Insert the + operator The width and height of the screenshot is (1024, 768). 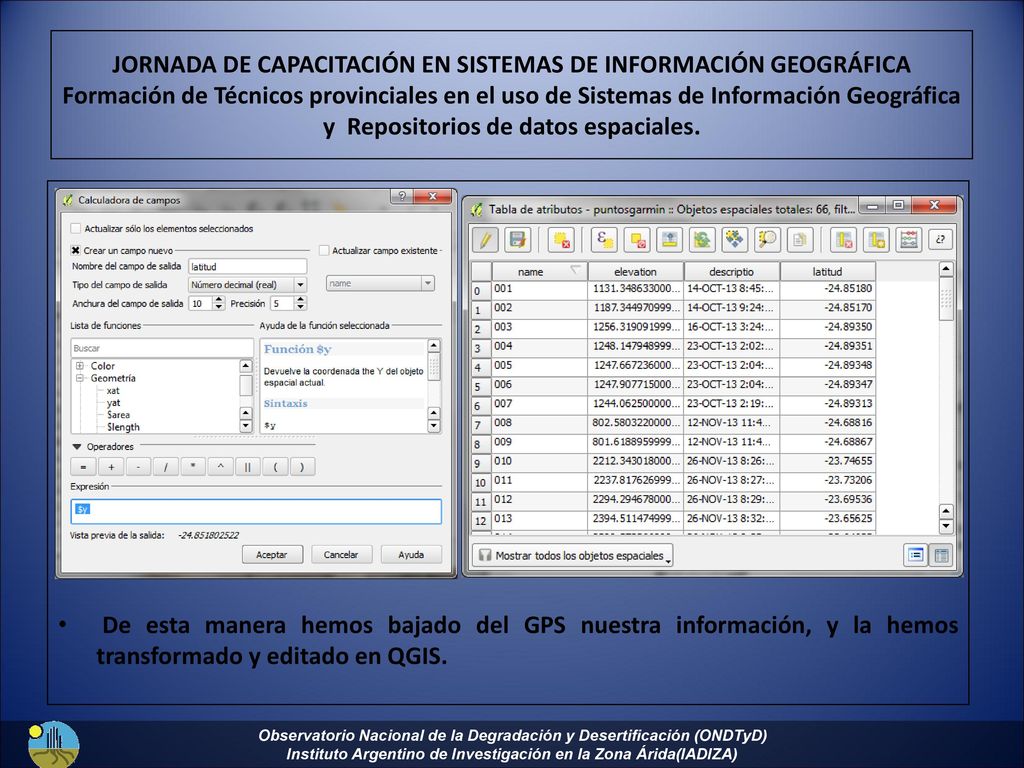[111, 467]
